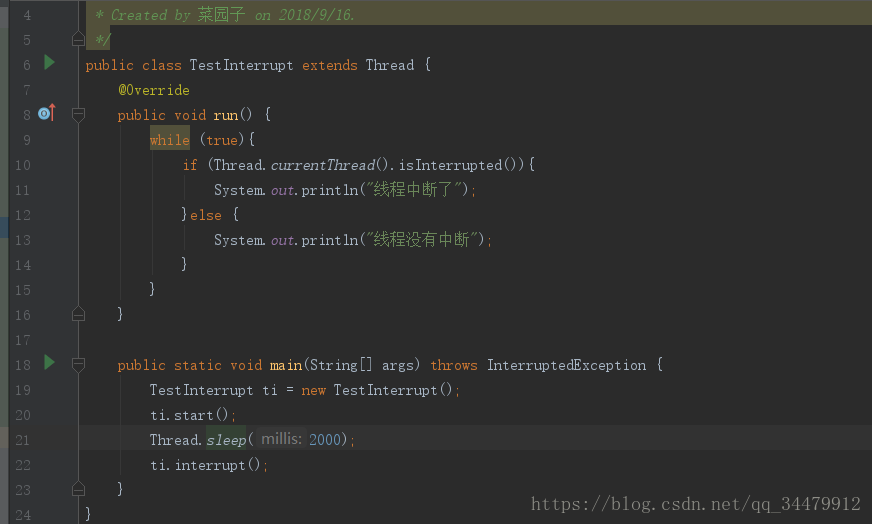Click 'extends' keyword in class declaration
Viewport: 872px width, 524px height.
click(330, 65)
